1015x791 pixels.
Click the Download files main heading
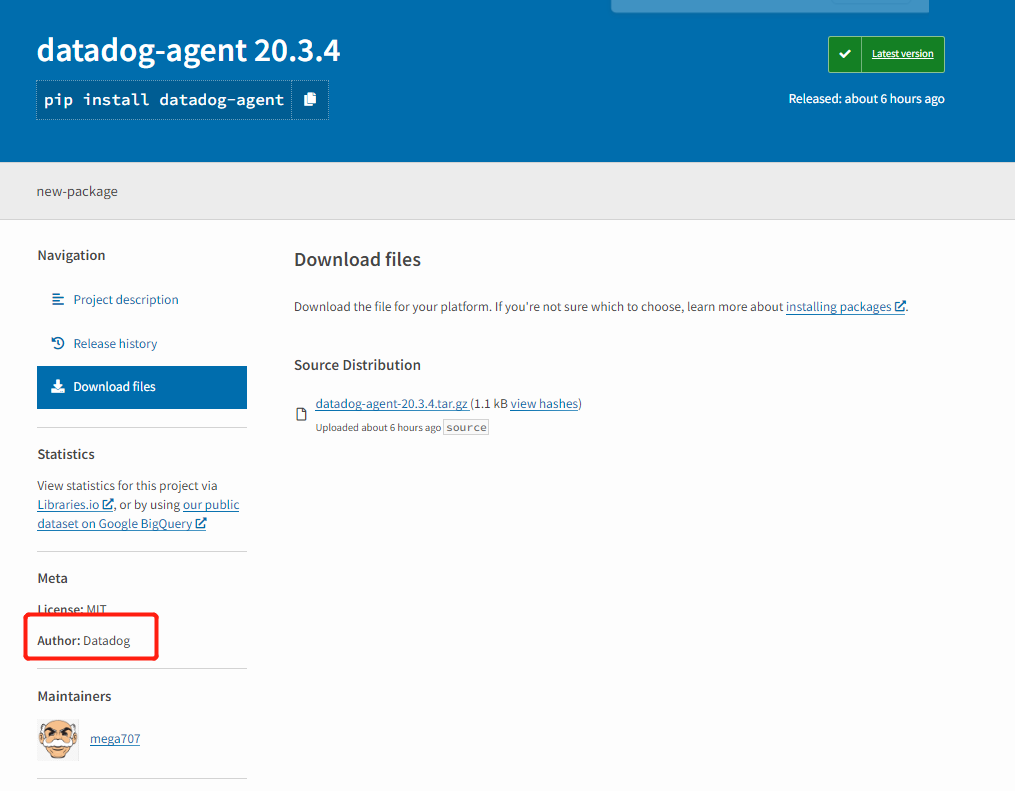pos(357,260)
